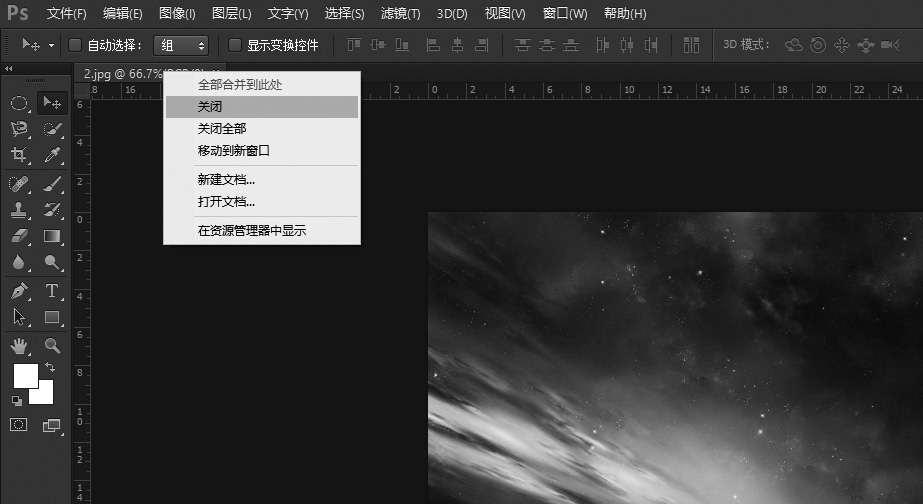Click 新建文档... in the context menu
The height and width of the screenshot is (504, 923).
pos(226,180)
